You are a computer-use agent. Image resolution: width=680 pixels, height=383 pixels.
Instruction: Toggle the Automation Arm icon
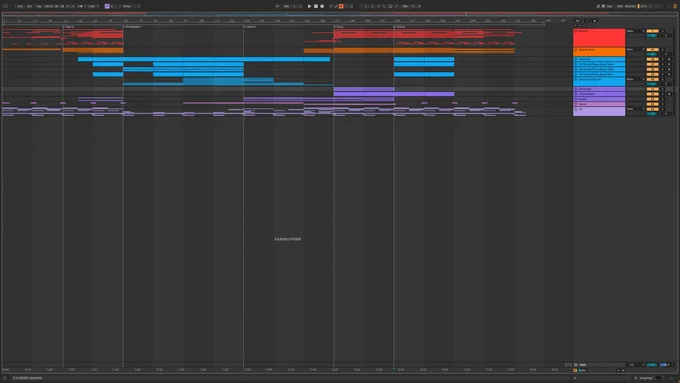click(336, 6)
